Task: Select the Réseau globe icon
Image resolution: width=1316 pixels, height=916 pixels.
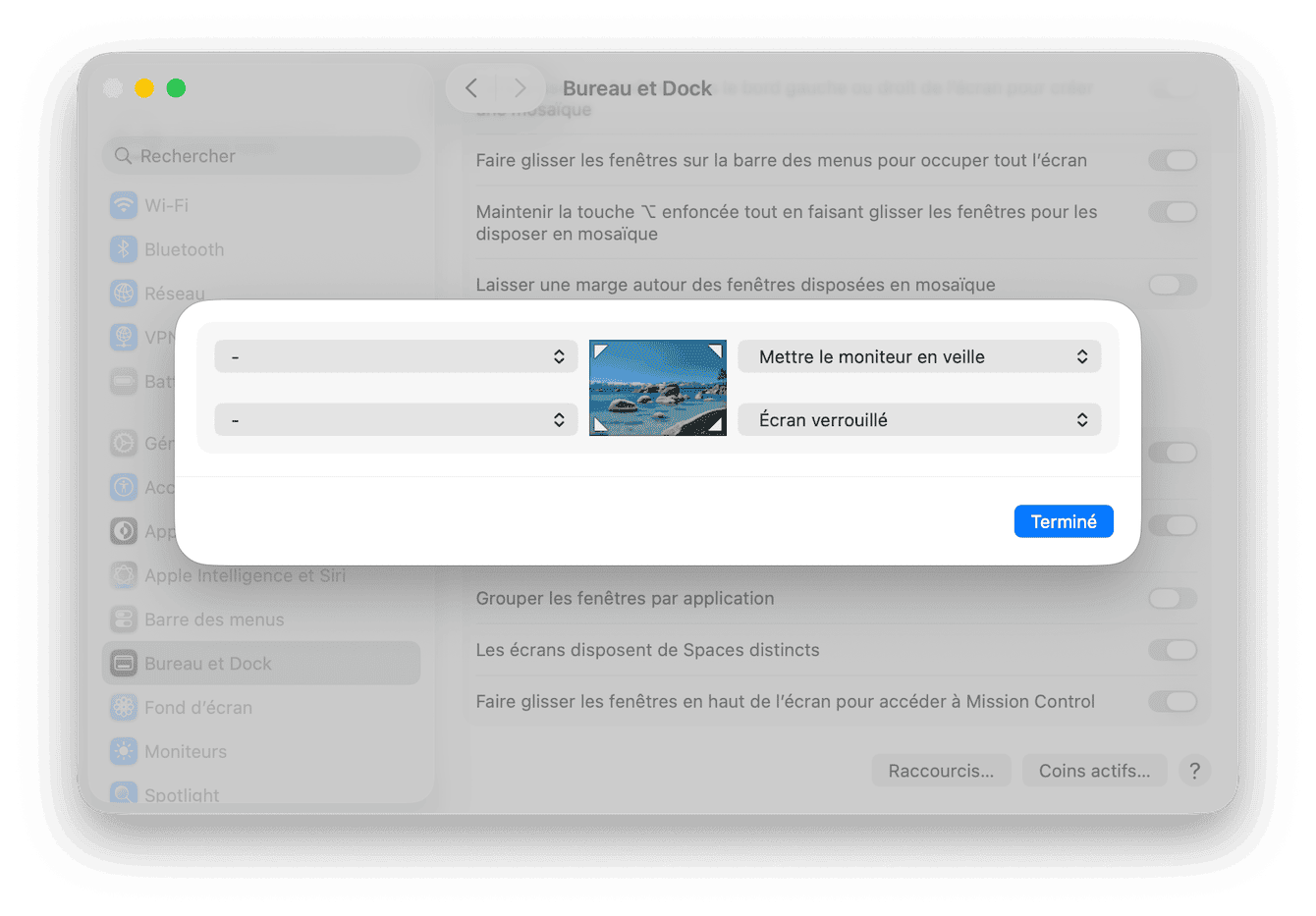Action: [124, 293]
